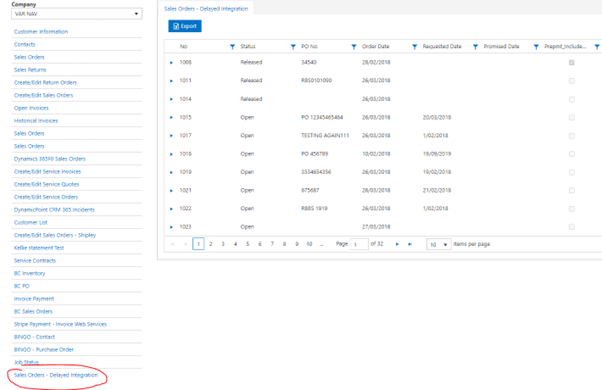Open Customer List link

click(x=31, y=223)
